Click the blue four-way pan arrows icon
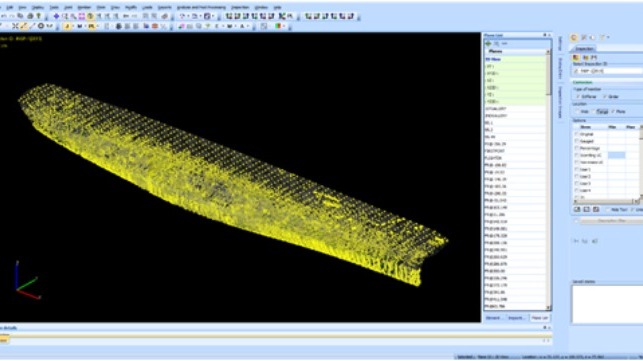The height and width of the screenshot is (361, 643). coord(56,16)
